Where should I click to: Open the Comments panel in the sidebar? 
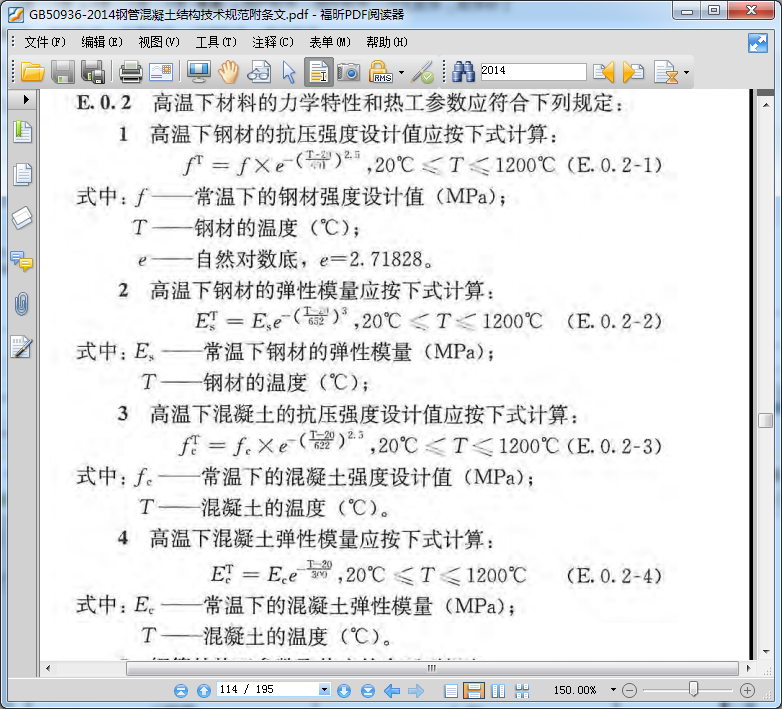21,261
